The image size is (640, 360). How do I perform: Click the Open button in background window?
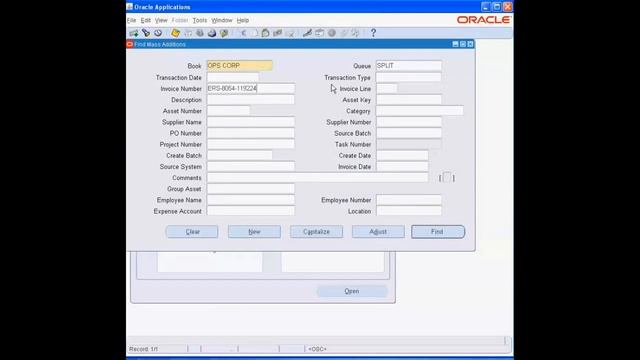[352, 291]
